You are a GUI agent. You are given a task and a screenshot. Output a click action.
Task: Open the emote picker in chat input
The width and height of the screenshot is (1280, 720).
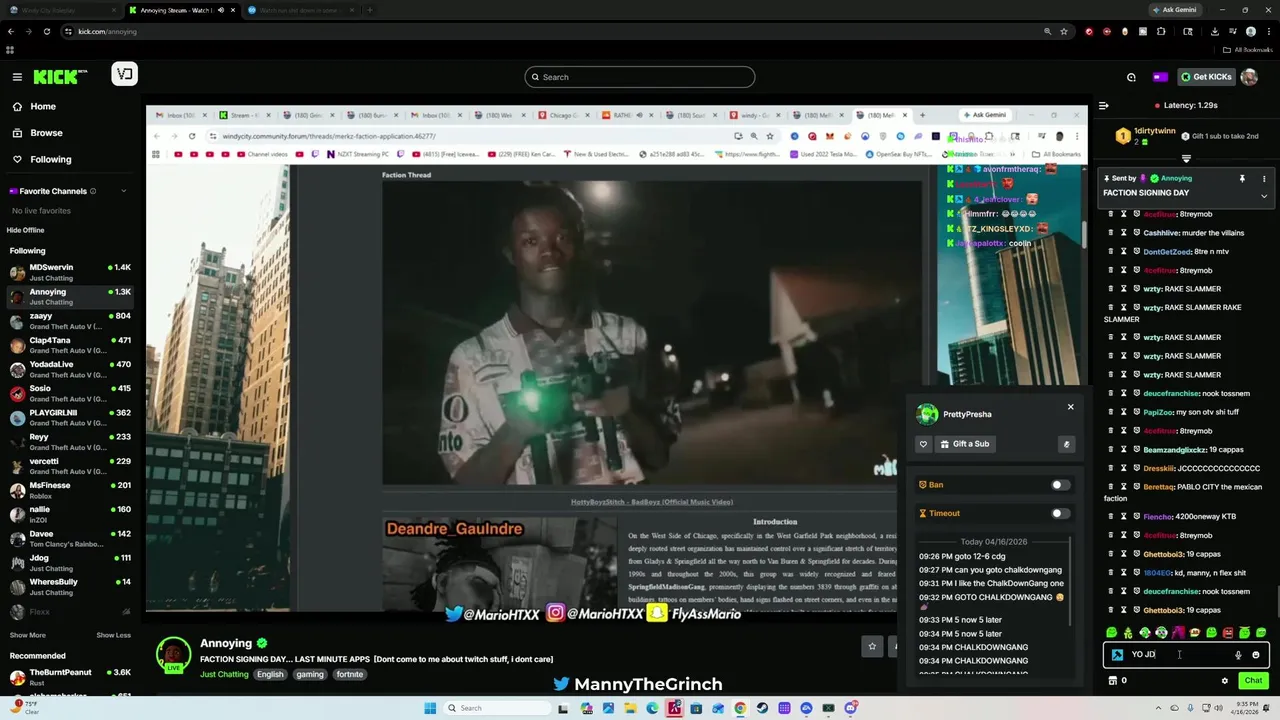1256,655
